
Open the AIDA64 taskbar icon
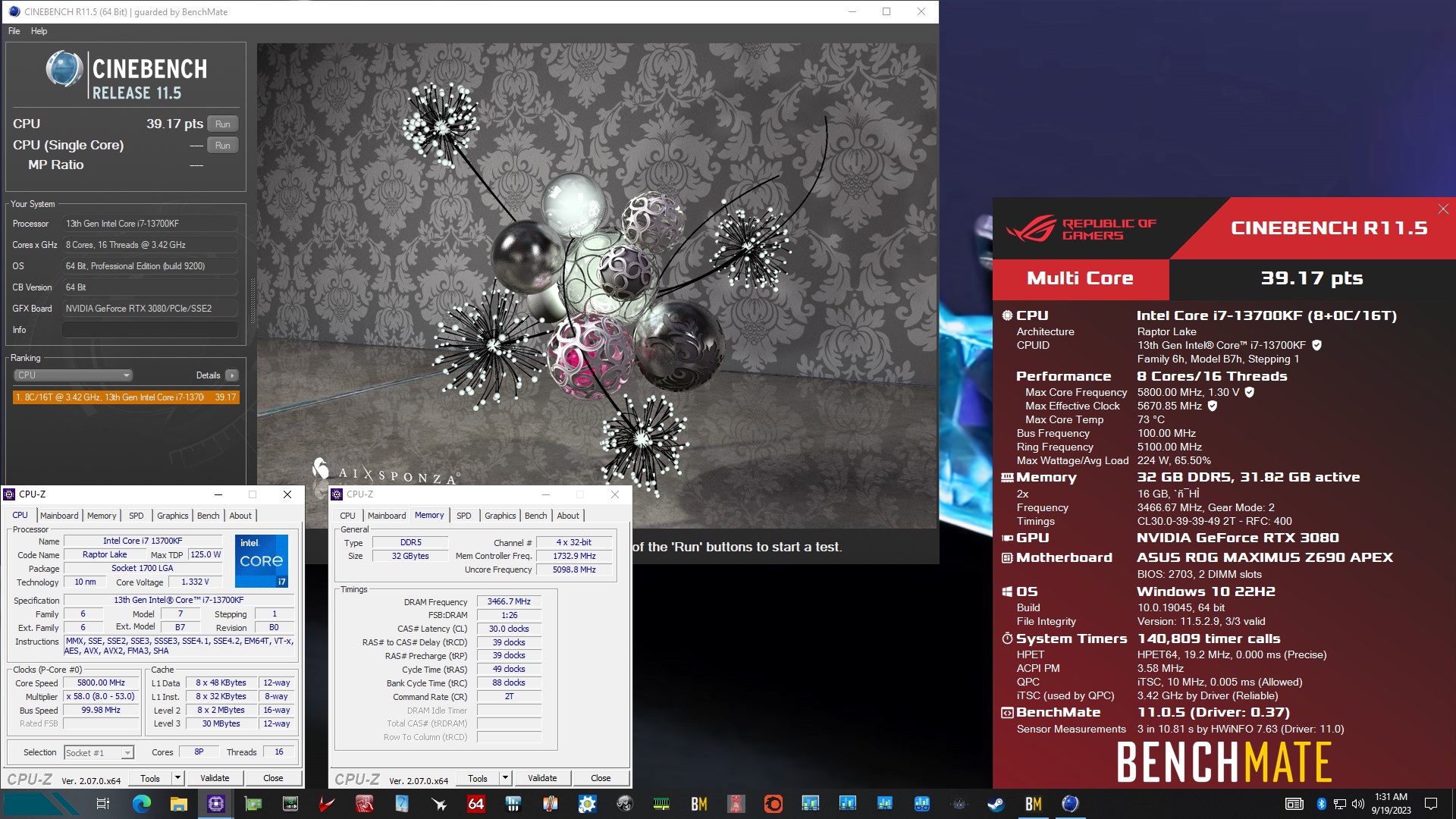(475, 804)
